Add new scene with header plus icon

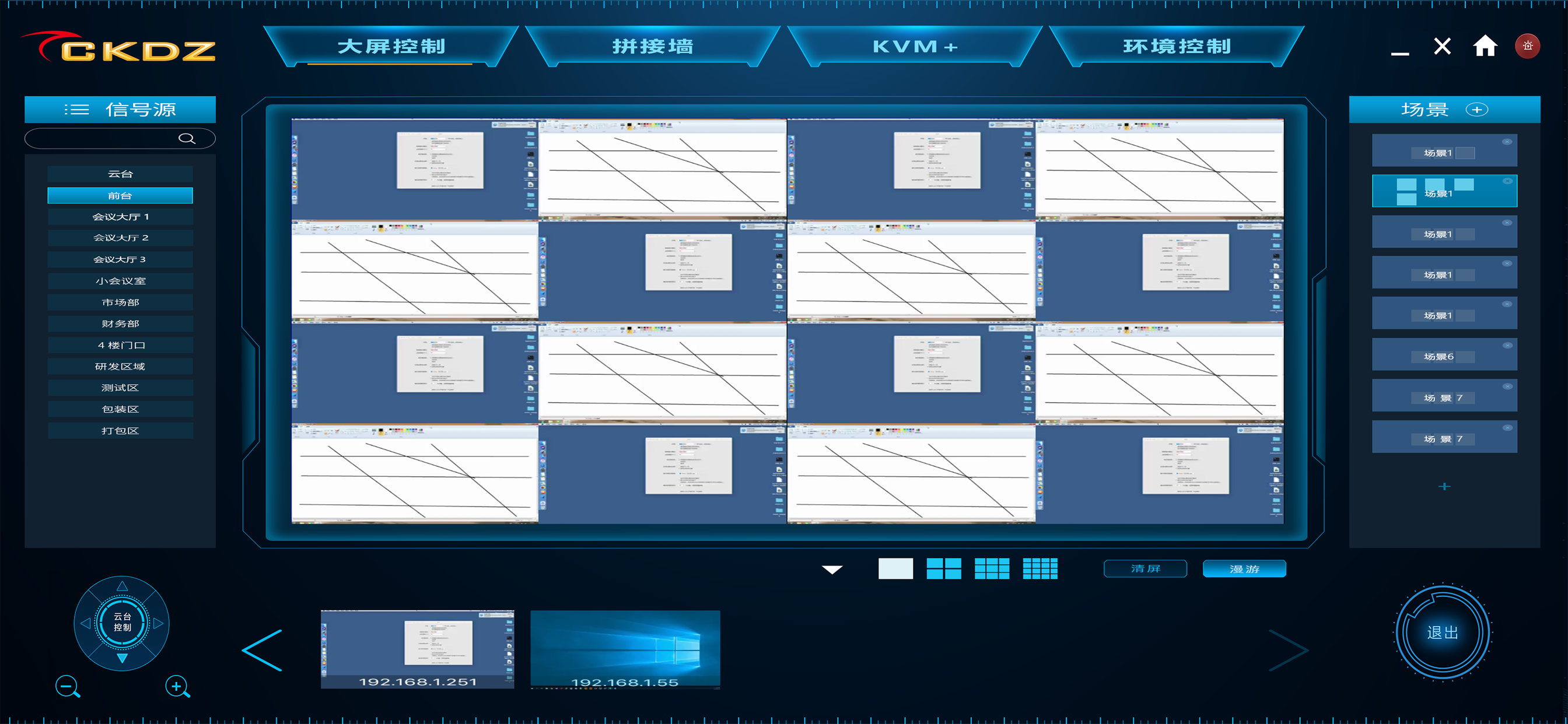tap(1476, 110)
